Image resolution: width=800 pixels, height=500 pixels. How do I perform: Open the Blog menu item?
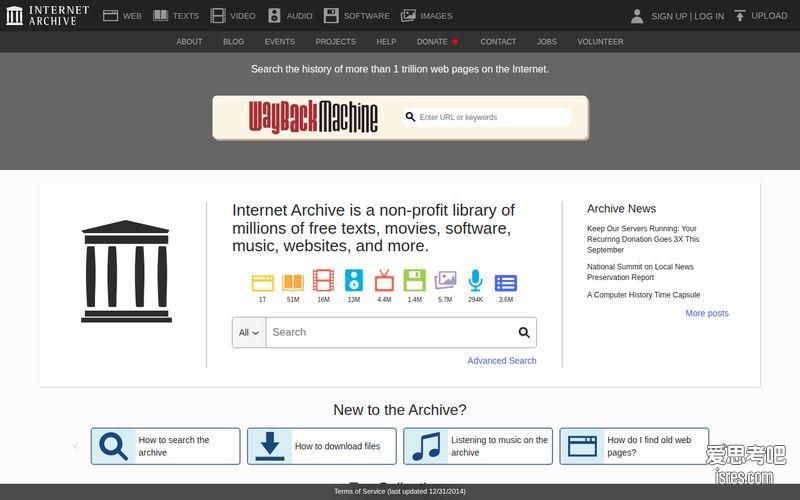(x=233, y=41)
